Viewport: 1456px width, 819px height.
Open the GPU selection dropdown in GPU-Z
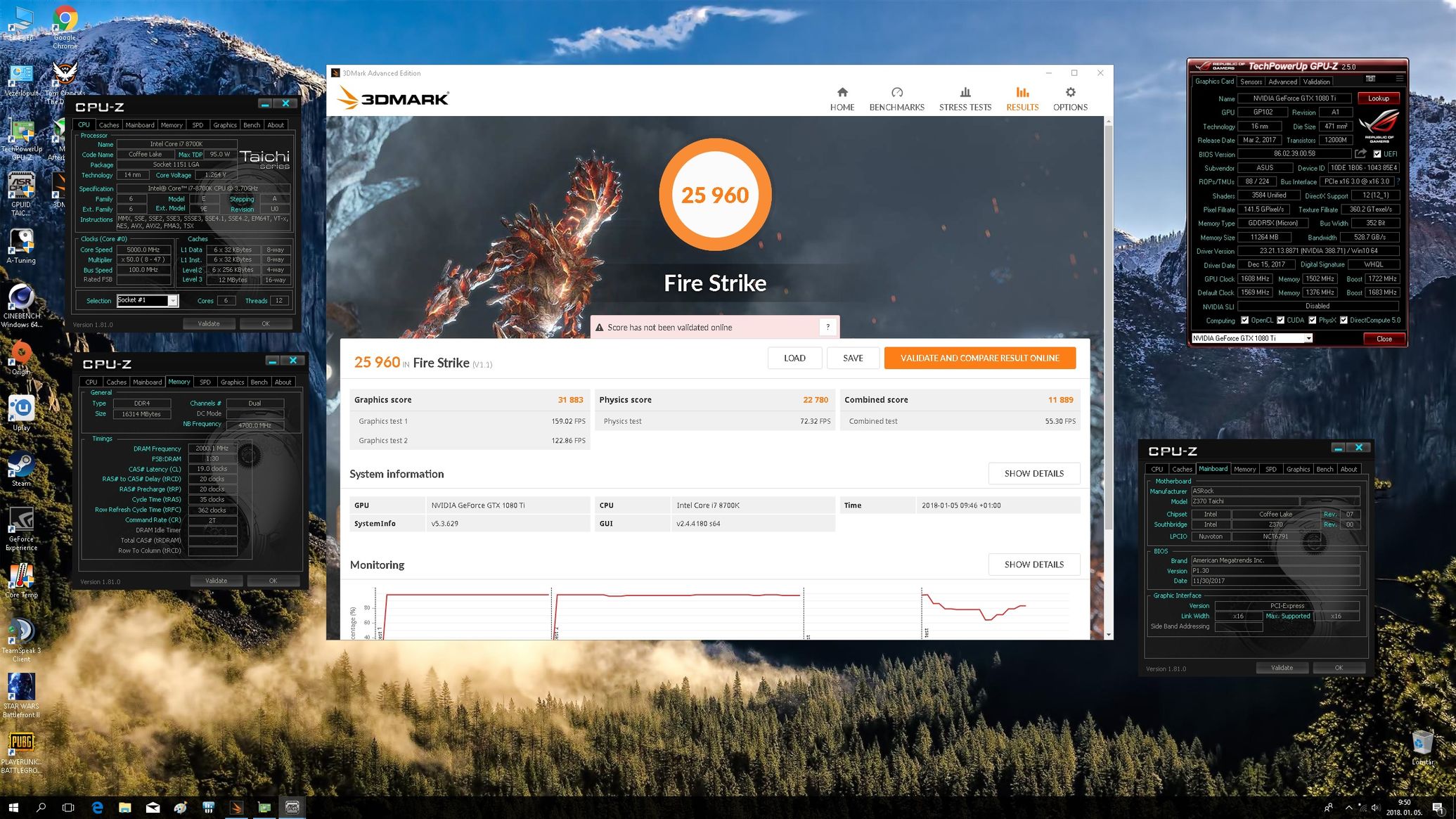pos(1308,338)
